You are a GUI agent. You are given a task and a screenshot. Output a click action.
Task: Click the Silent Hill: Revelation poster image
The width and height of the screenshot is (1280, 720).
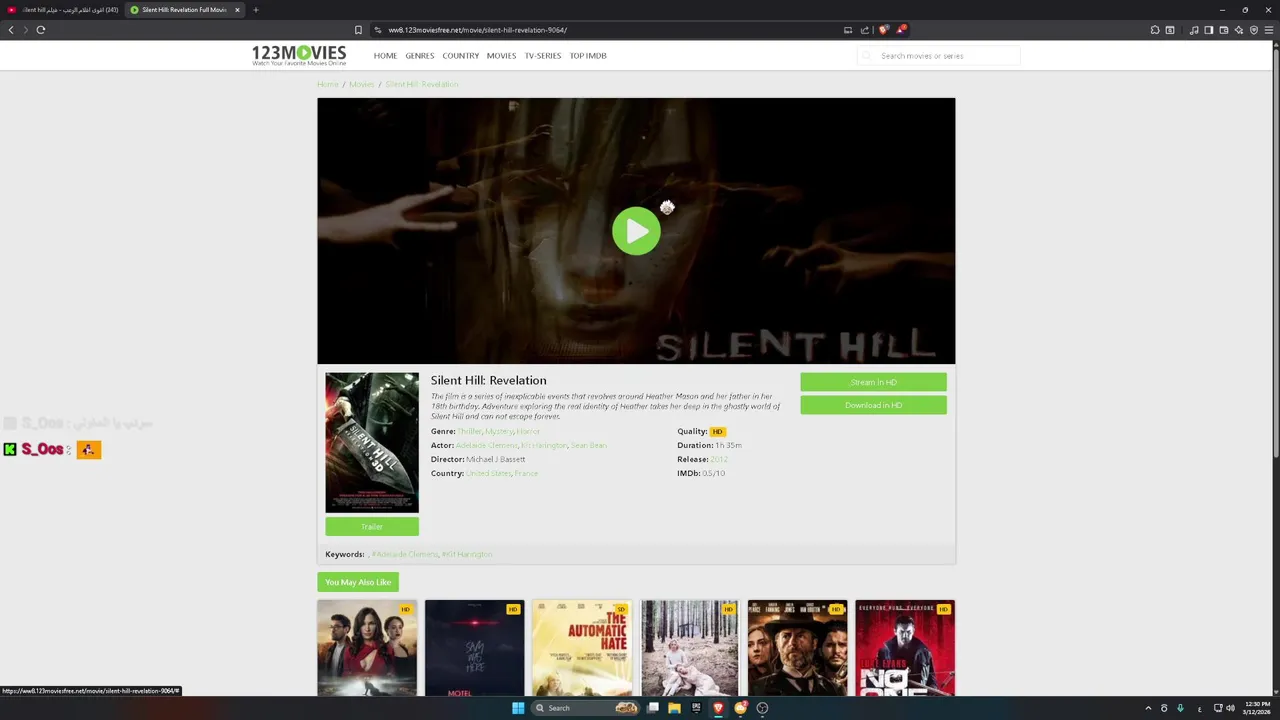tap(372, 442)
